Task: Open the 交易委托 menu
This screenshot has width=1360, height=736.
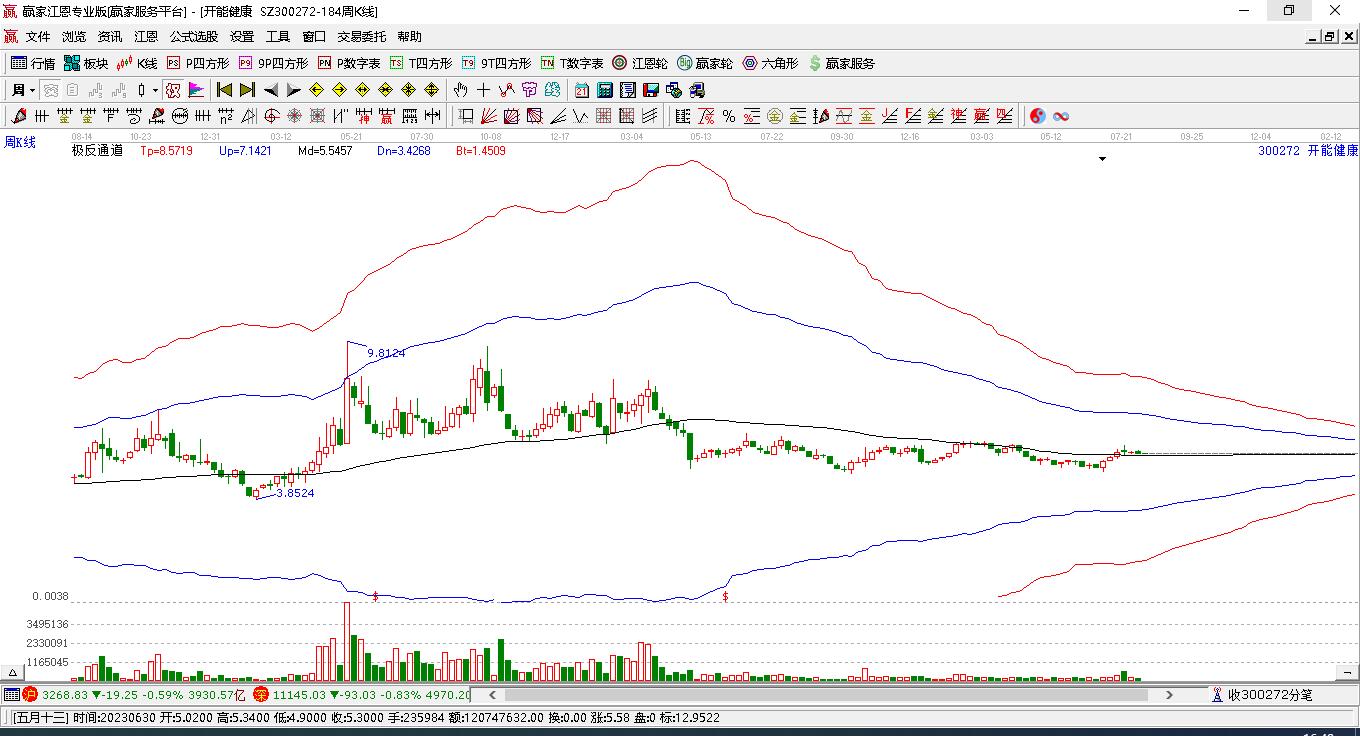Action: coord(362,37)
